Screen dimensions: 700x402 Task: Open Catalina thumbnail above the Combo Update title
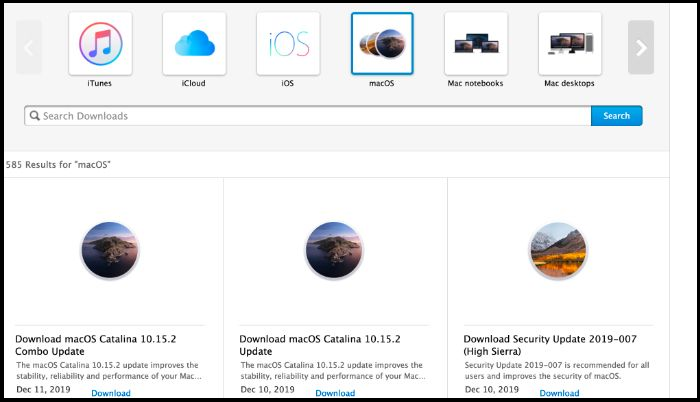(110, 249)
